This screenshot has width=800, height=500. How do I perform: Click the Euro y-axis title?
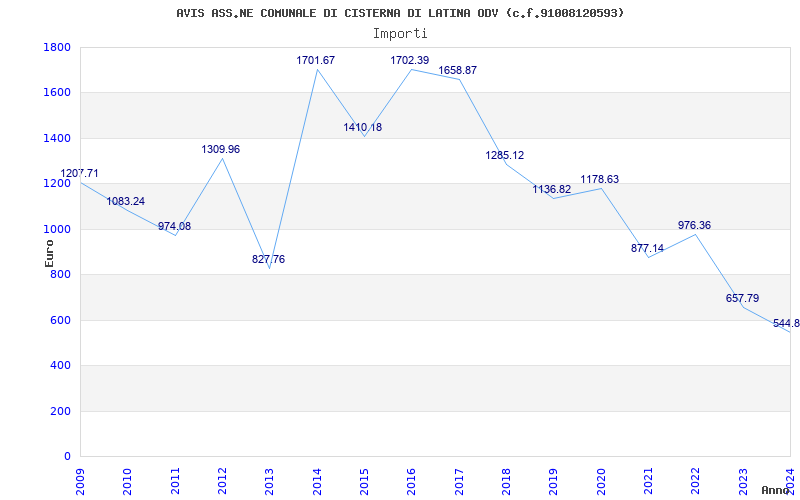[x=49, y=253]
